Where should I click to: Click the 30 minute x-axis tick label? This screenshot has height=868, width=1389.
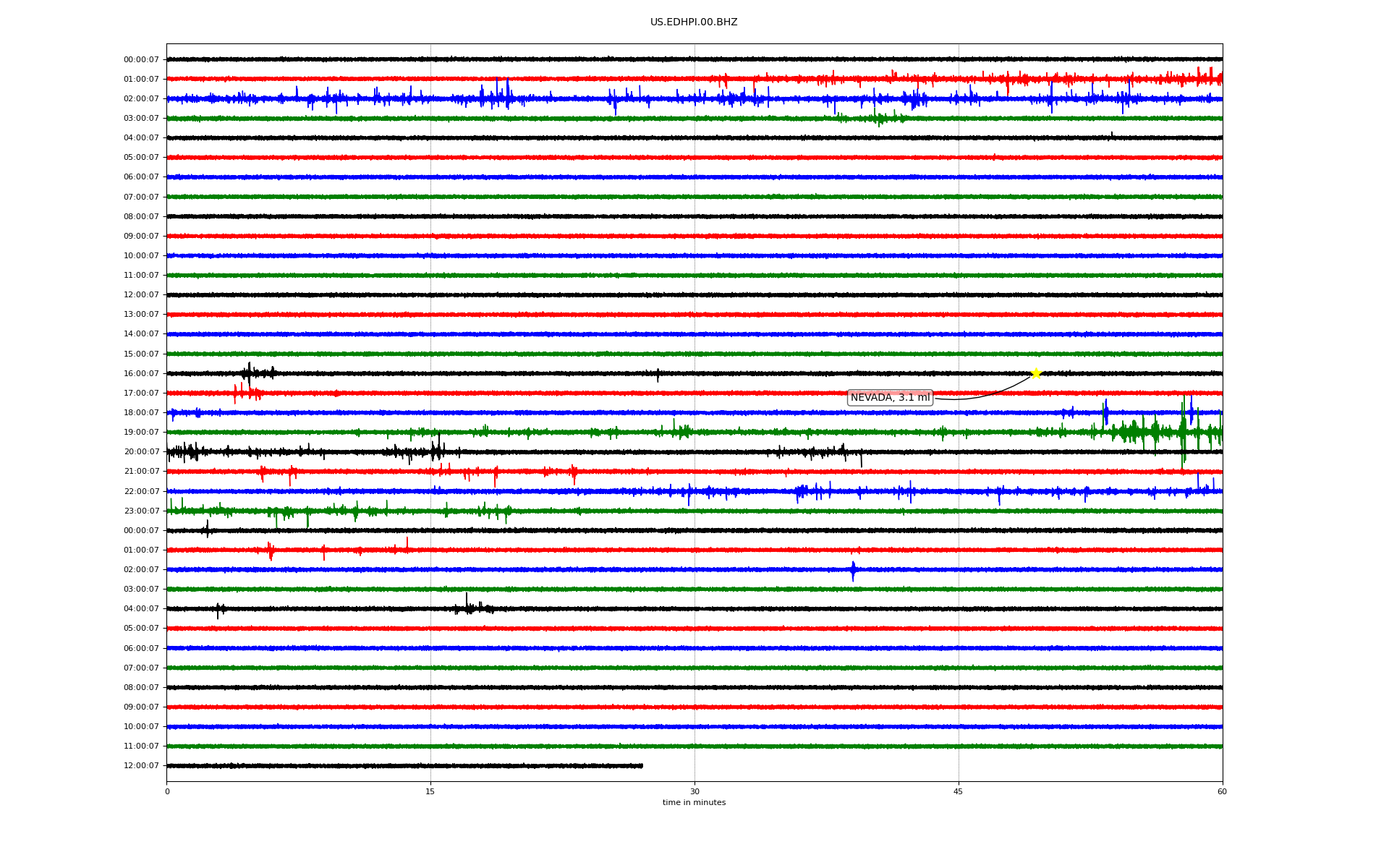coord(694,792)
